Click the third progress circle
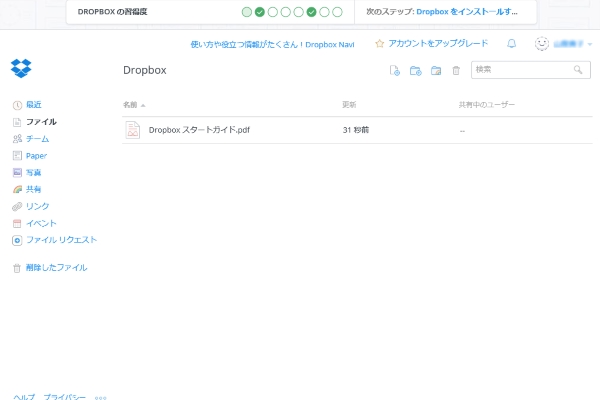The image size is (600, 400). [272, 12]
